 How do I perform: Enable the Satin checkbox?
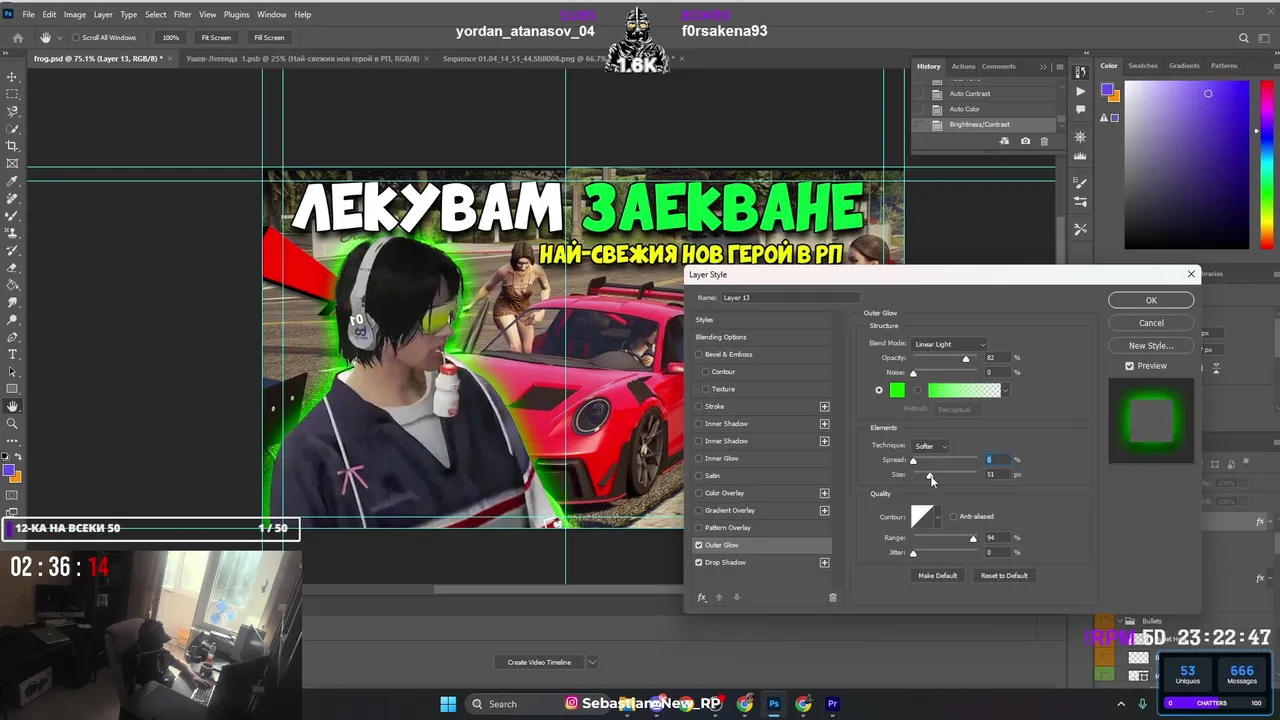(699, 476)
